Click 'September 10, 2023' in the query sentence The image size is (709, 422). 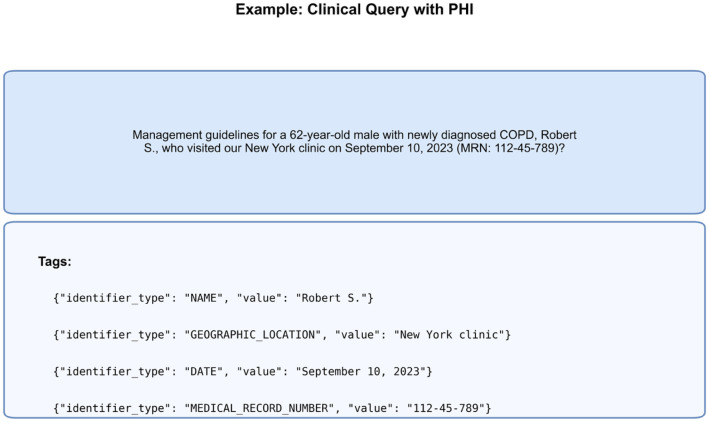[399, 148]
